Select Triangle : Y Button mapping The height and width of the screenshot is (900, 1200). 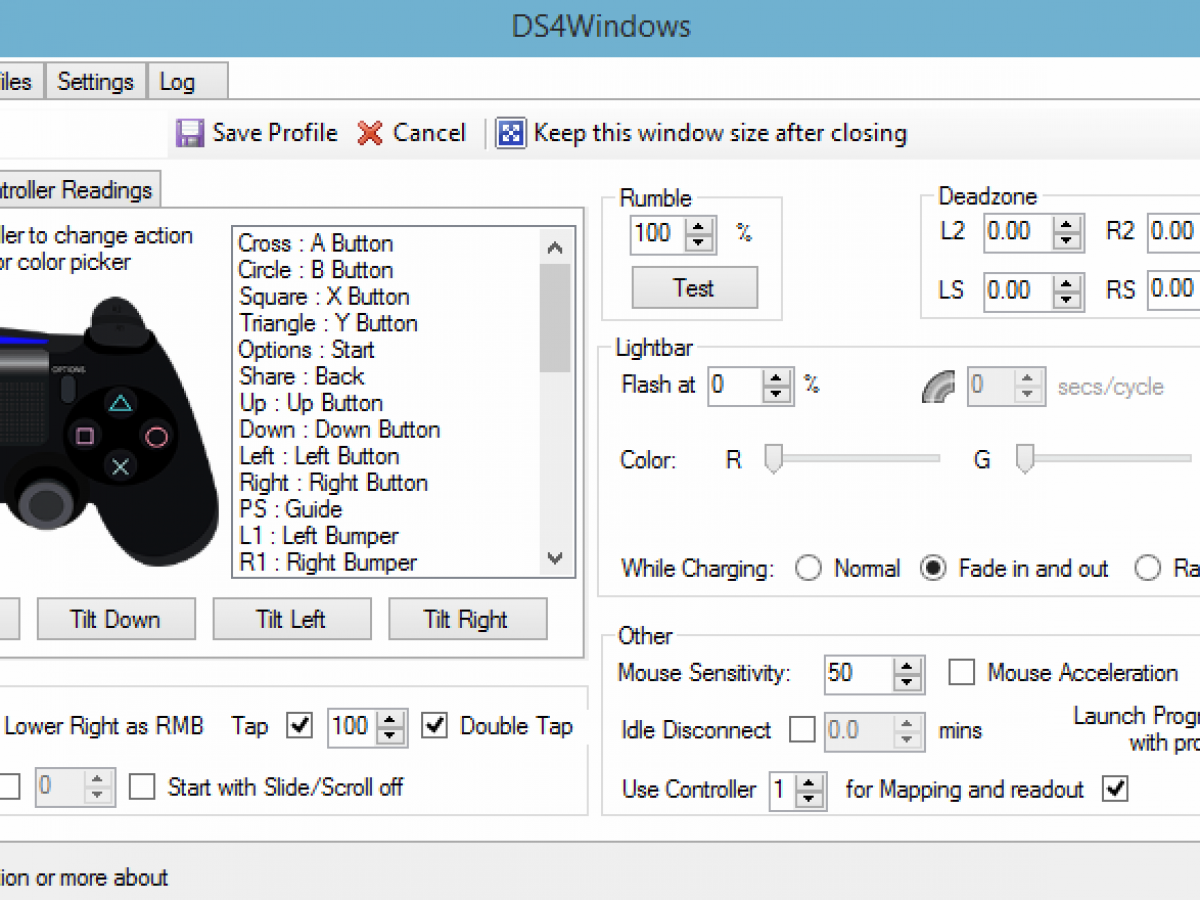(328, 323)
